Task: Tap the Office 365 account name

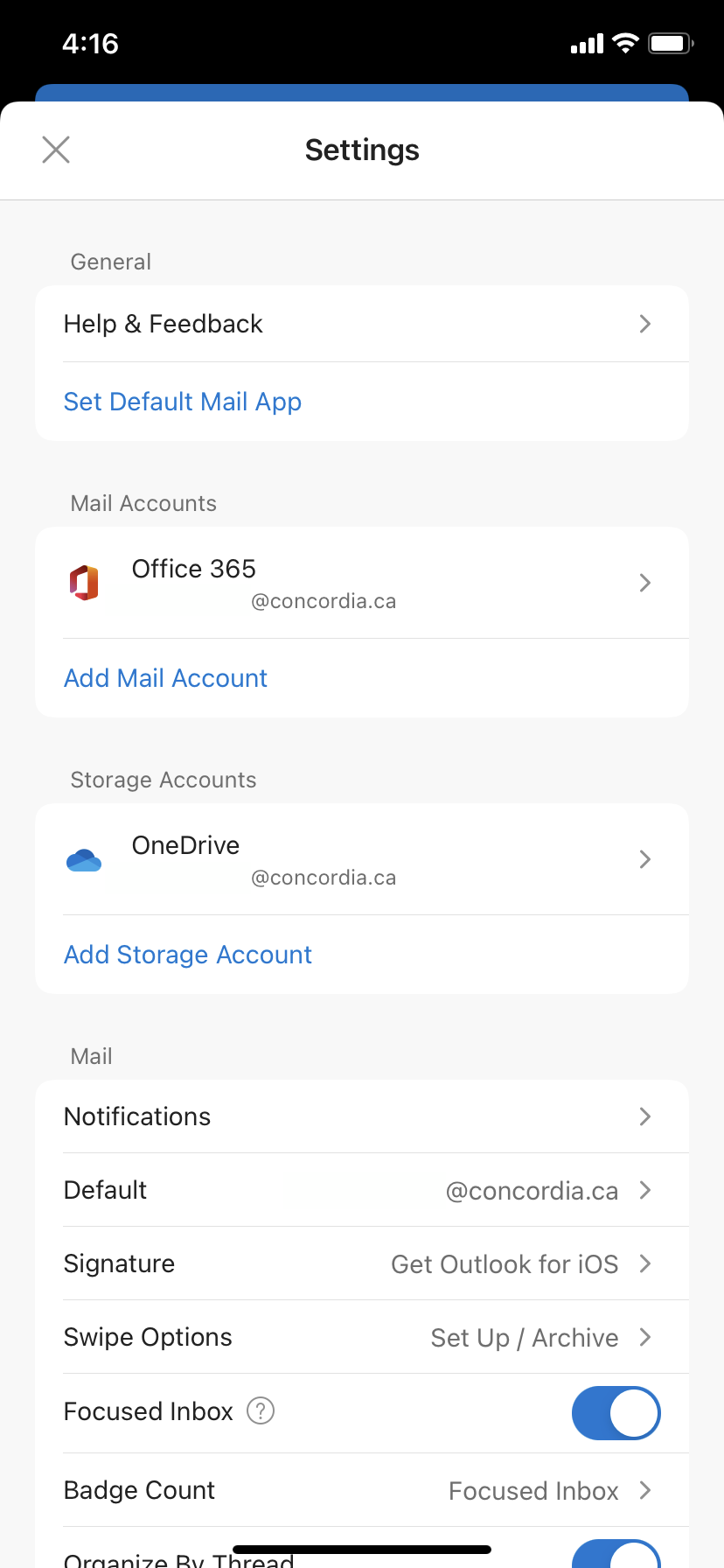Action: [x=194, y=569]
